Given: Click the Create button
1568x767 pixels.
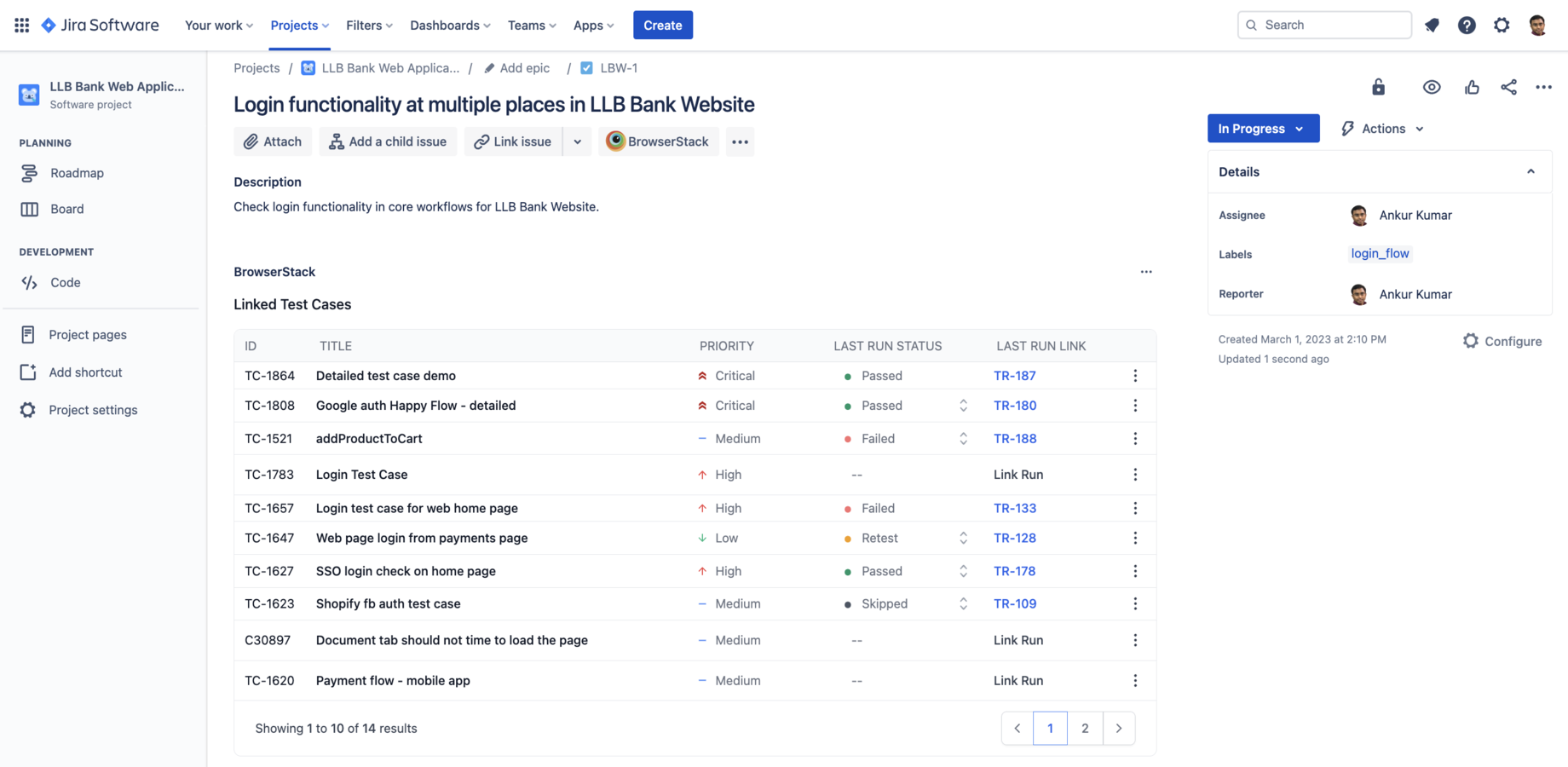Looking at the screenshot, I should pyautogui.click(x=663, y=25).
